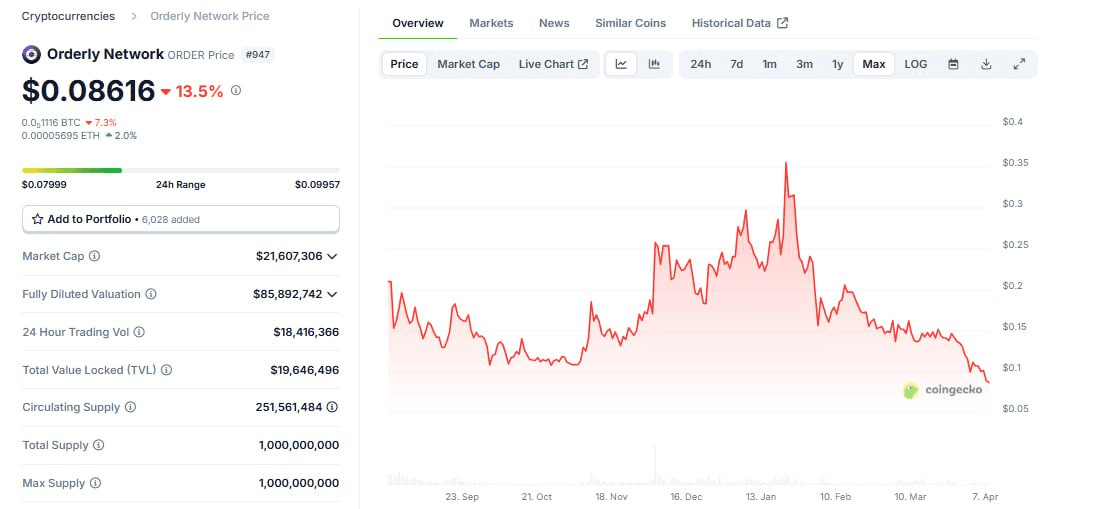
Task: Open the Cryptocurrencies breadcrumb link
Action: (x=68, y=16)
